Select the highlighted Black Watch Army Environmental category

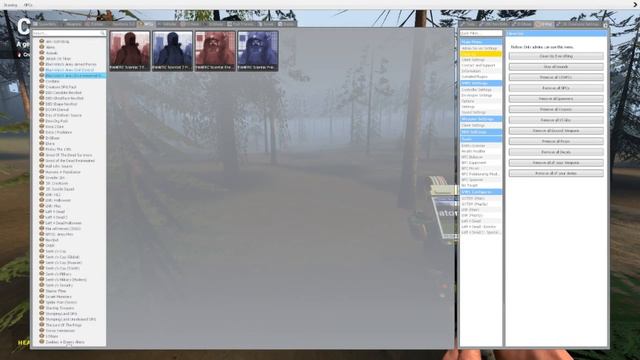(x=75, y=76)
